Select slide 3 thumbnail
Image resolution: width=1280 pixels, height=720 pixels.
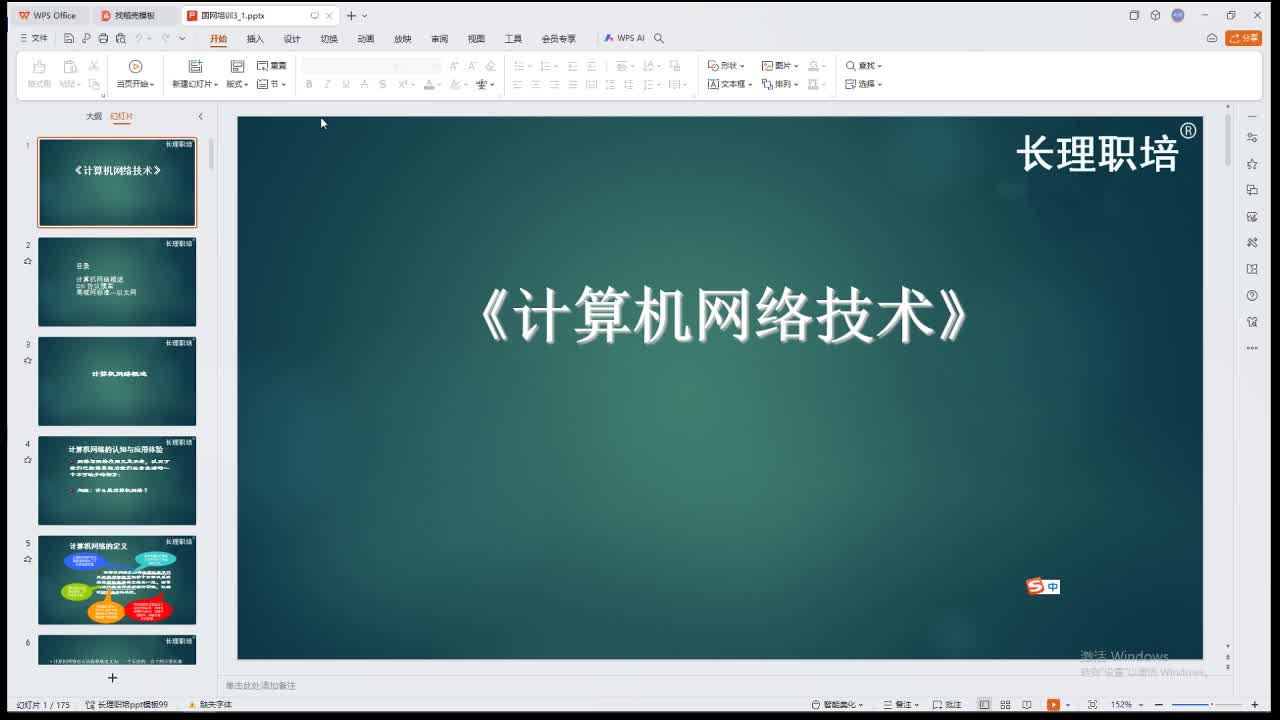coord(117,381)
